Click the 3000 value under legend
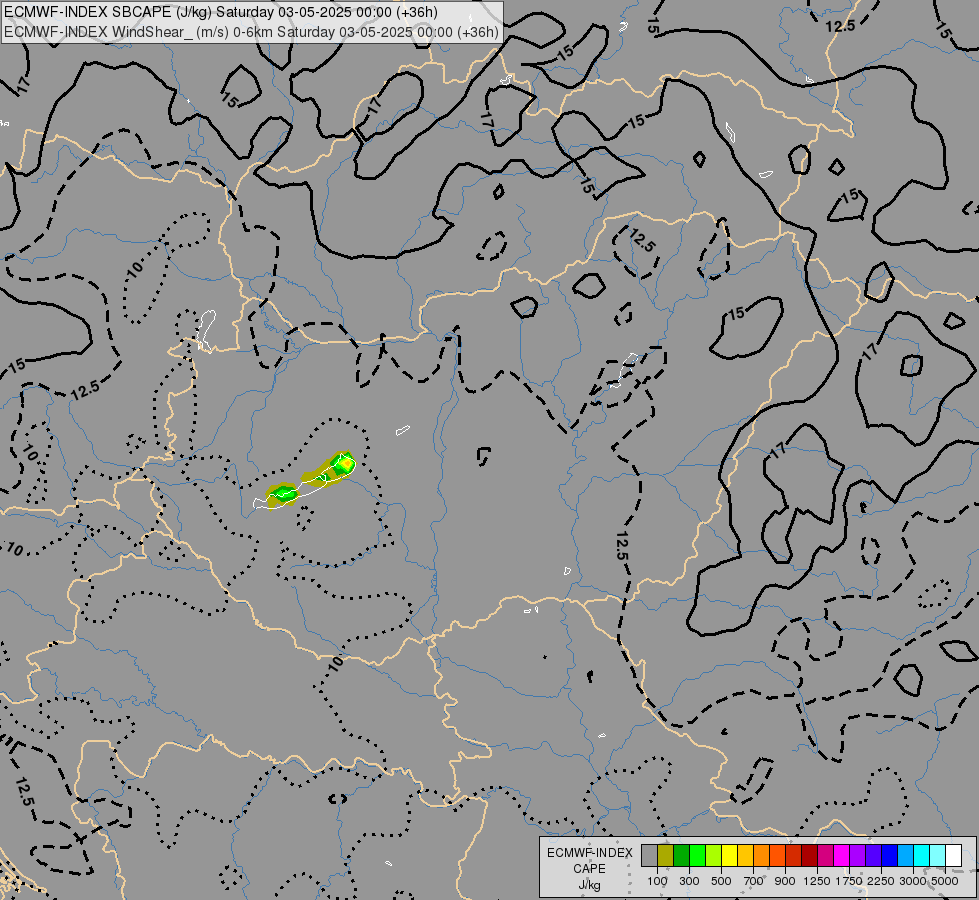Viewport: 979px width, 900px height. pyautogui.click(x=913, y=881)
